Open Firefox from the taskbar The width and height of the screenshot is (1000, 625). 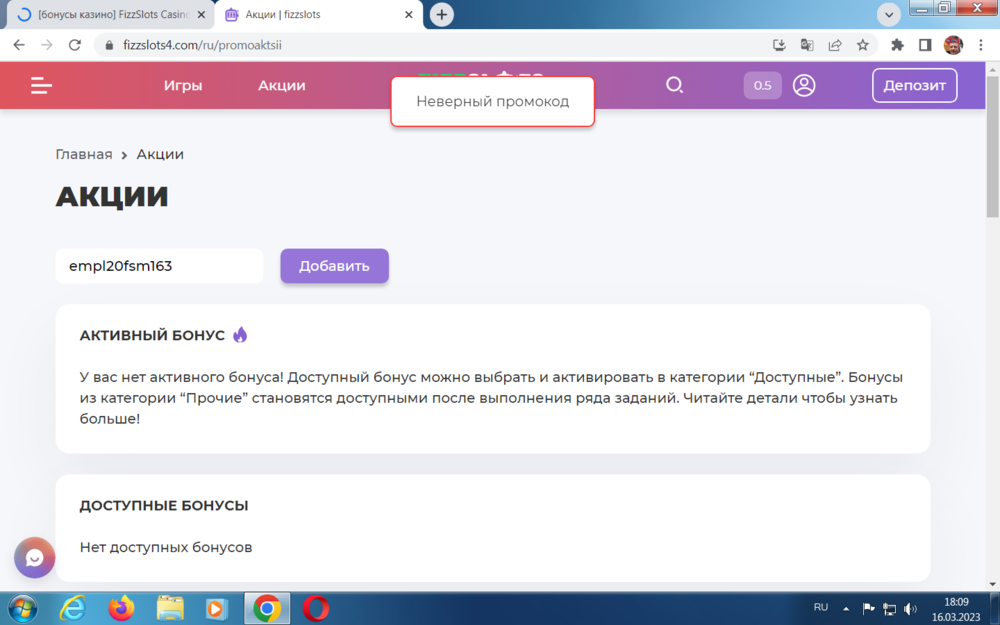(x=121, y=608)
